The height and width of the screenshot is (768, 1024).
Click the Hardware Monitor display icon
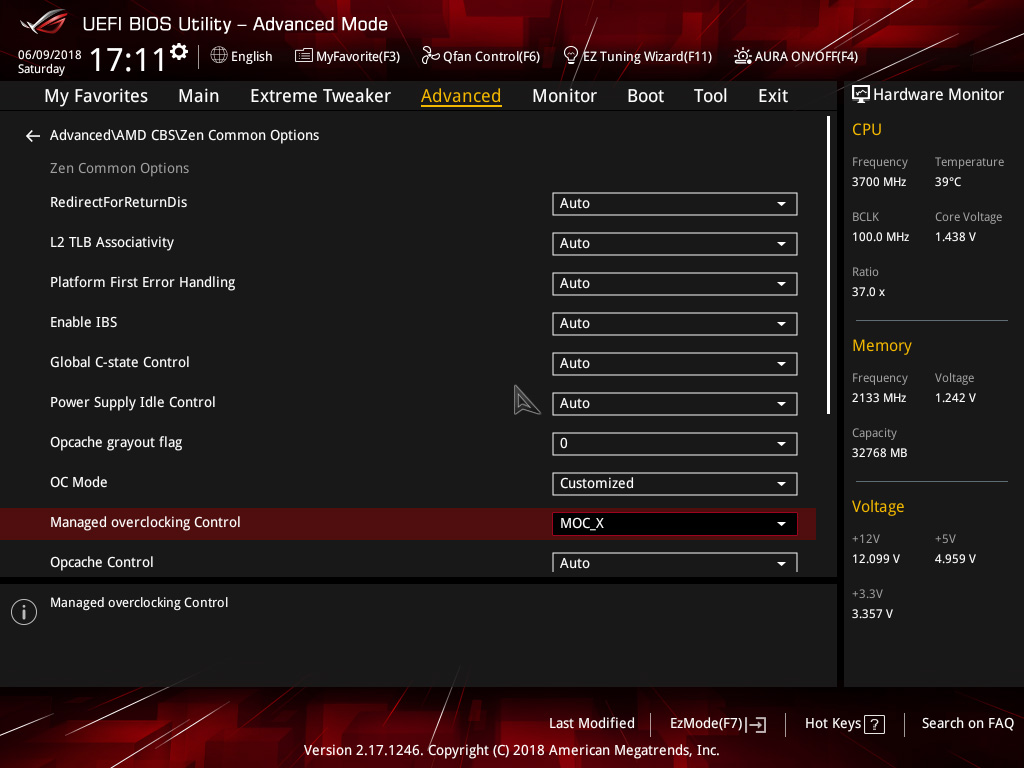861,95
